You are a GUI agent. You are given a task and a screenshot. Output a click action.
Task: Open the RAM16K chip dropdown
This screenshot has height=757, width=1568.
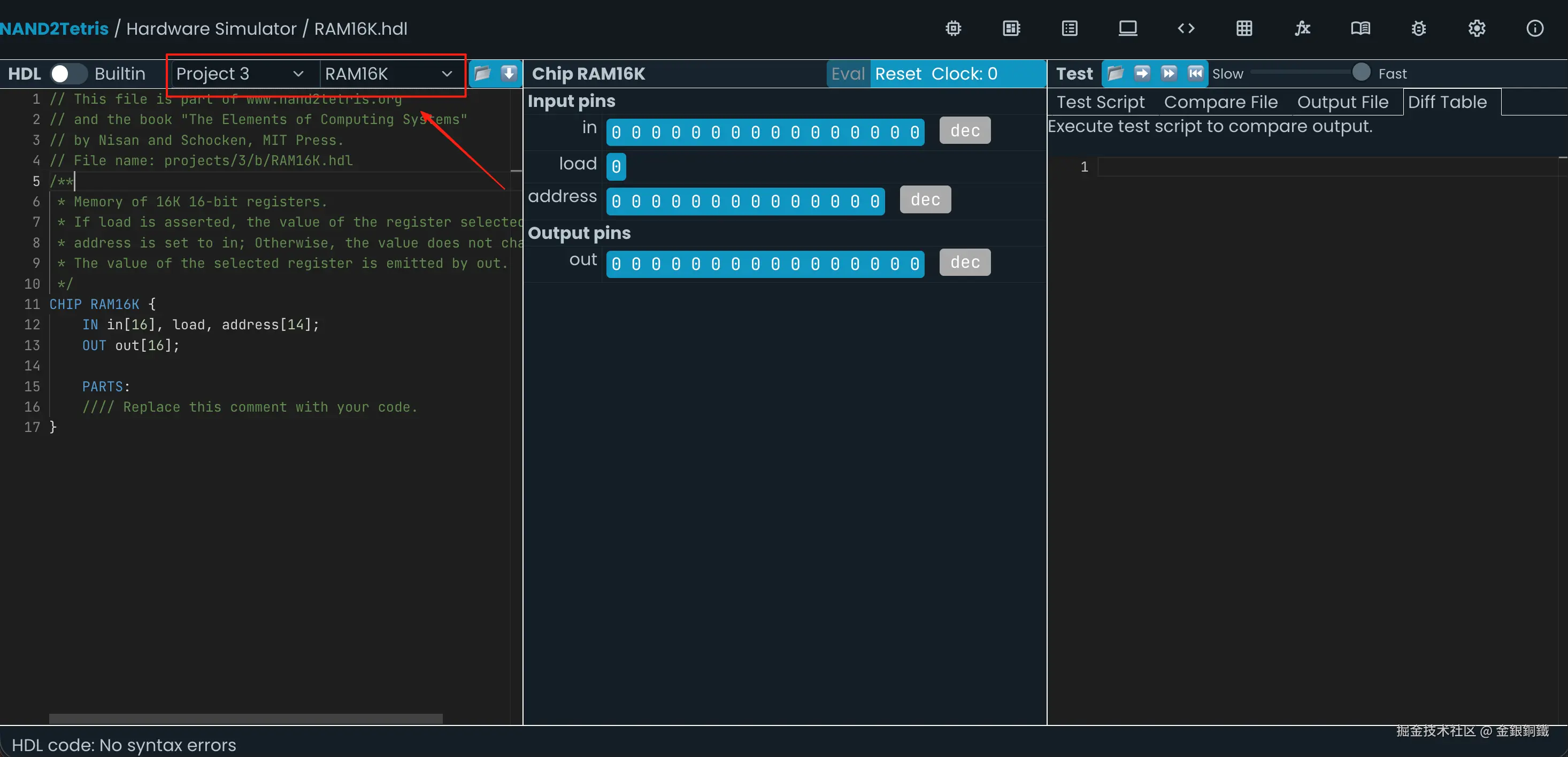coord(388,74)
